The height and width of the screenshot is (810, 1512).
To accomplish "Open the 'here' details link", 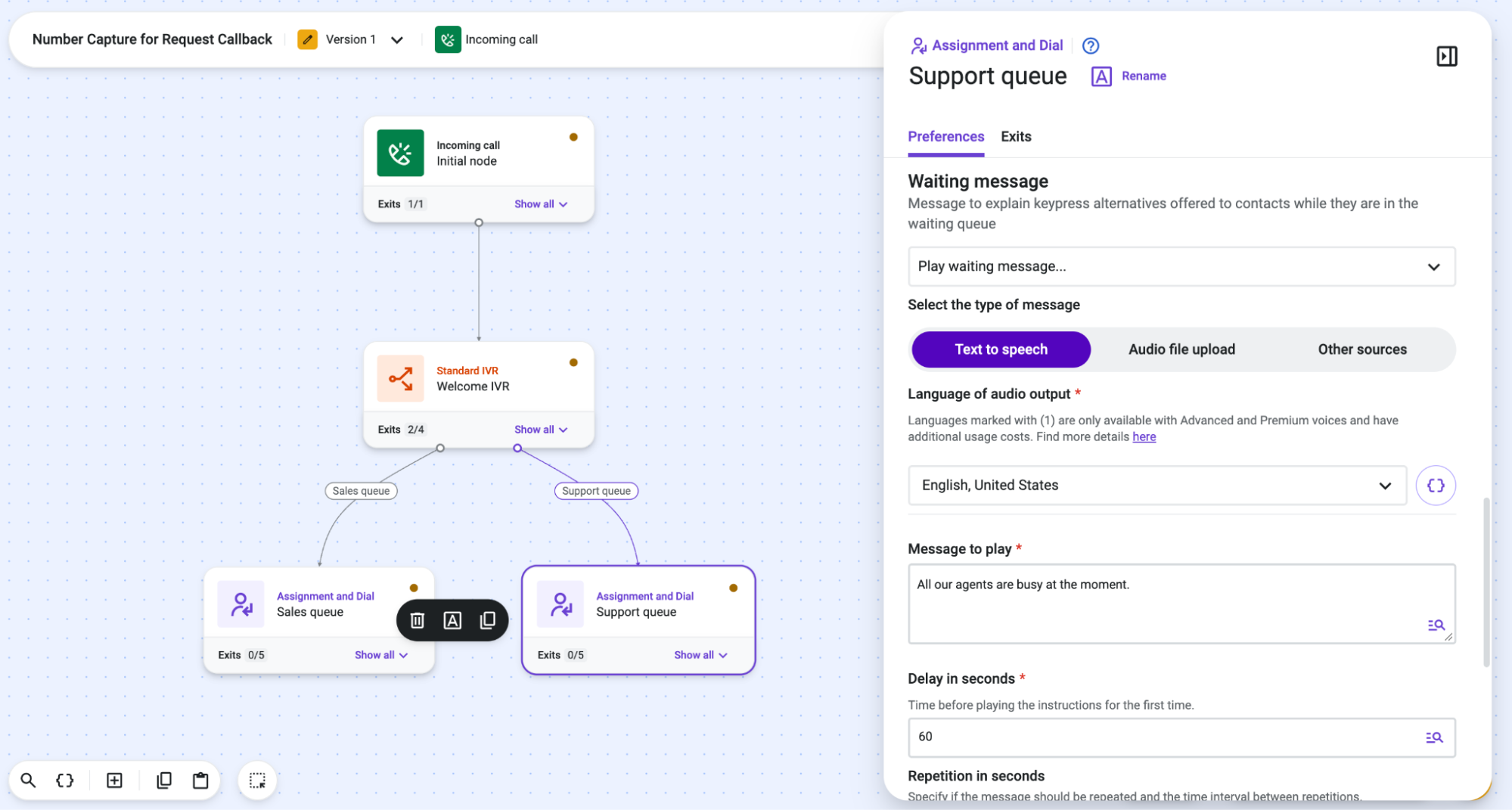I will (1144, 437).
